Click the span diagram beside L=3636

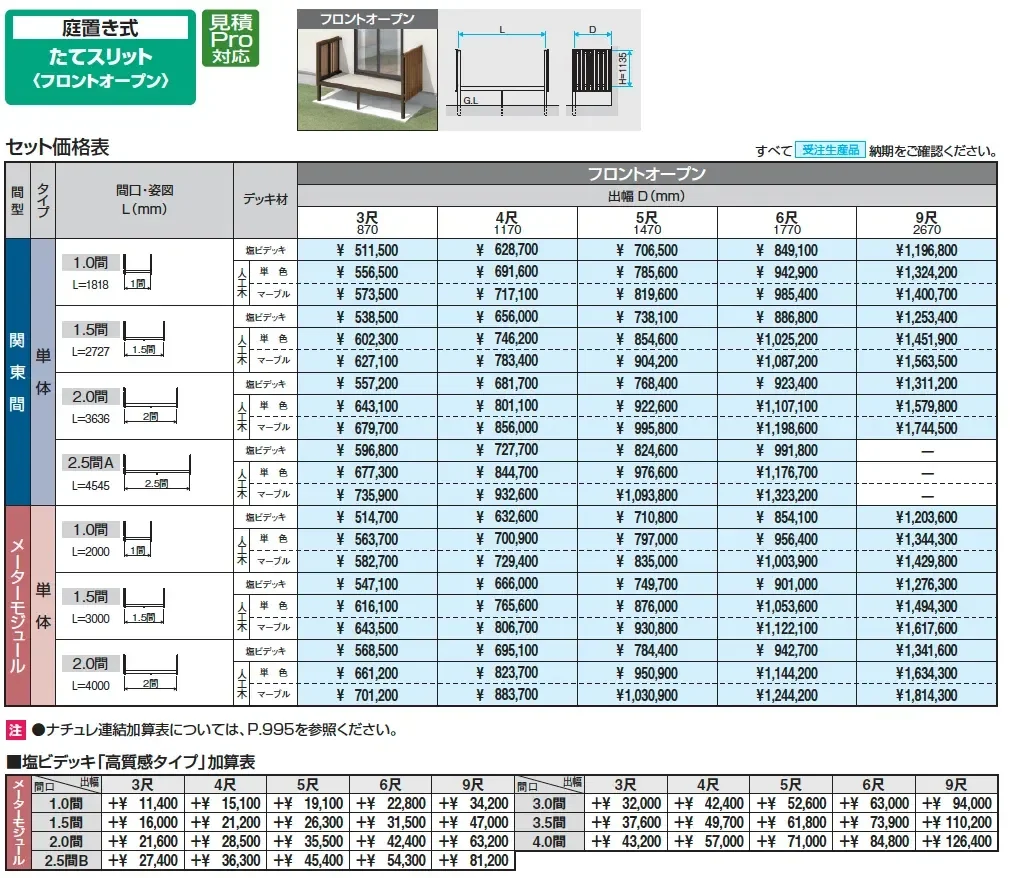[151, 406]
